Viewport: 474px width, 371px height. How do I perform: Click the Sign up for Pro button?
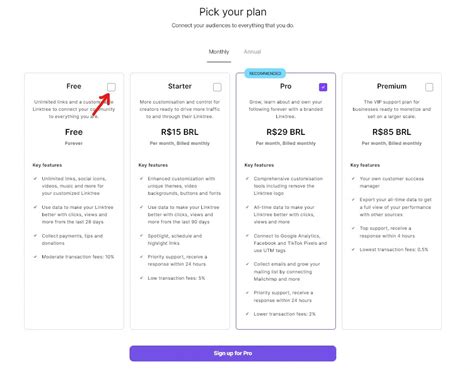coord(233,353)
